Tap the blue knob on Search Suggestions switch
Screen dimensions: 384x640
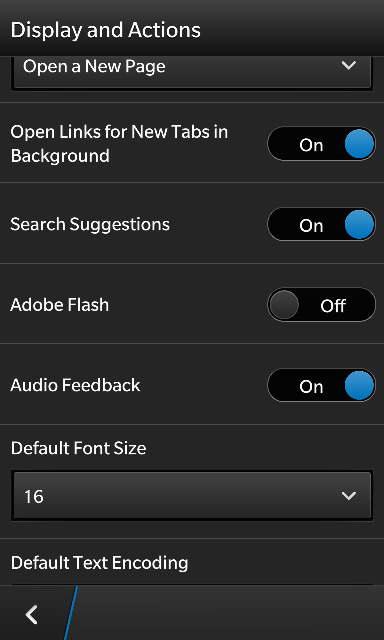pyautogui.click(x=359, y=224)
